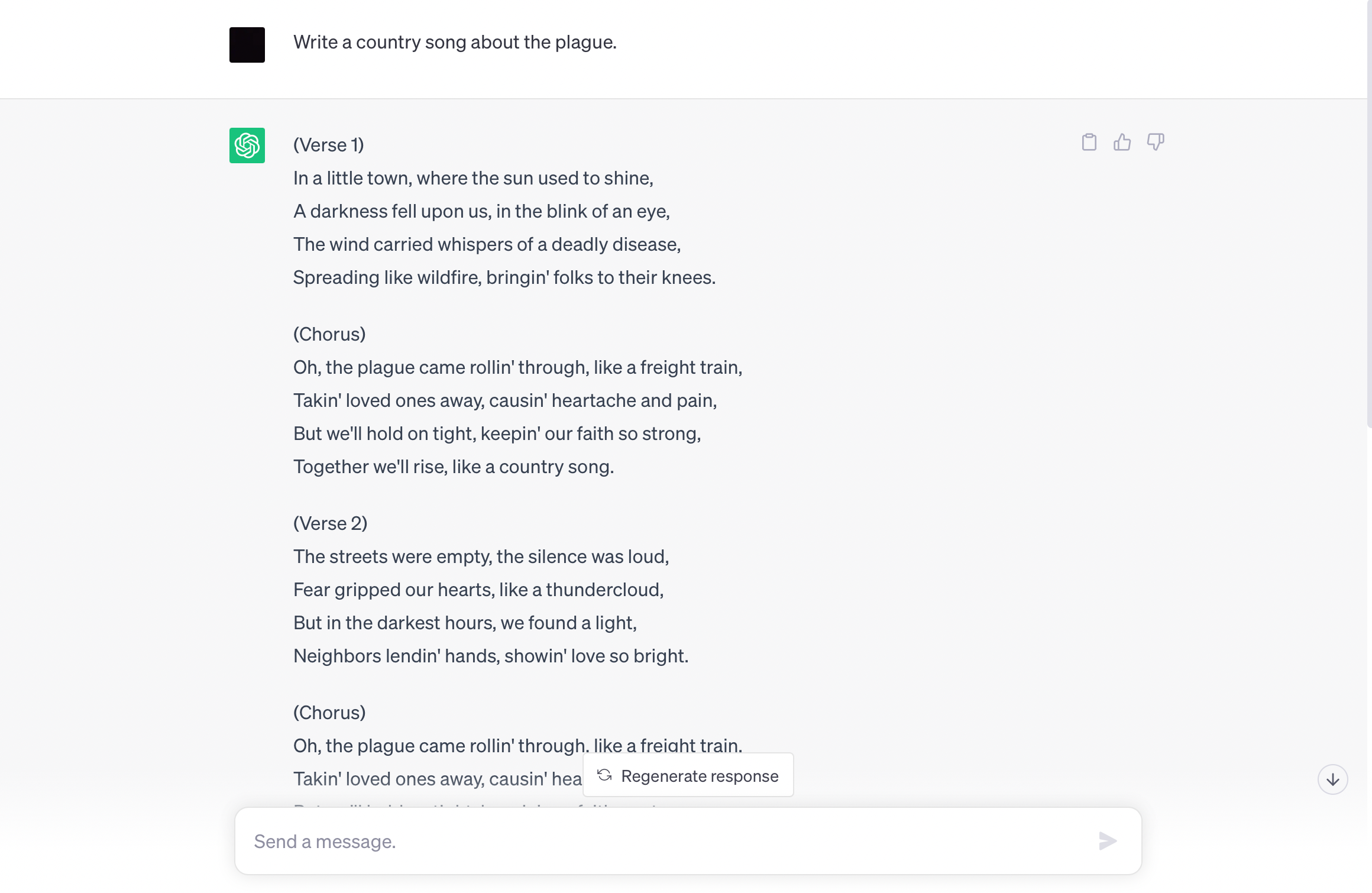Click the vertical scrollbar on the right edge
This screenshot has height=893, width=1372.
tap(1369, 213)
